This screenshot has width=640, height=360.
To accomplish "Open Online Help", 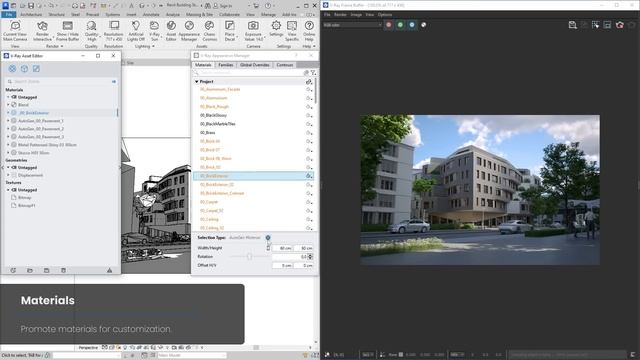I will pyautogui.click(x=309, y=31).
